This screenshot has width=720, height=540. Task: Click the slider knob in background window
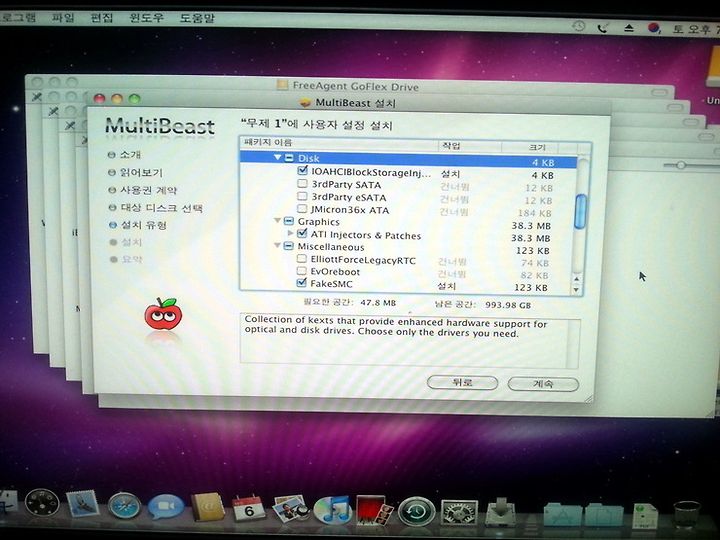(x=681, y=165)
